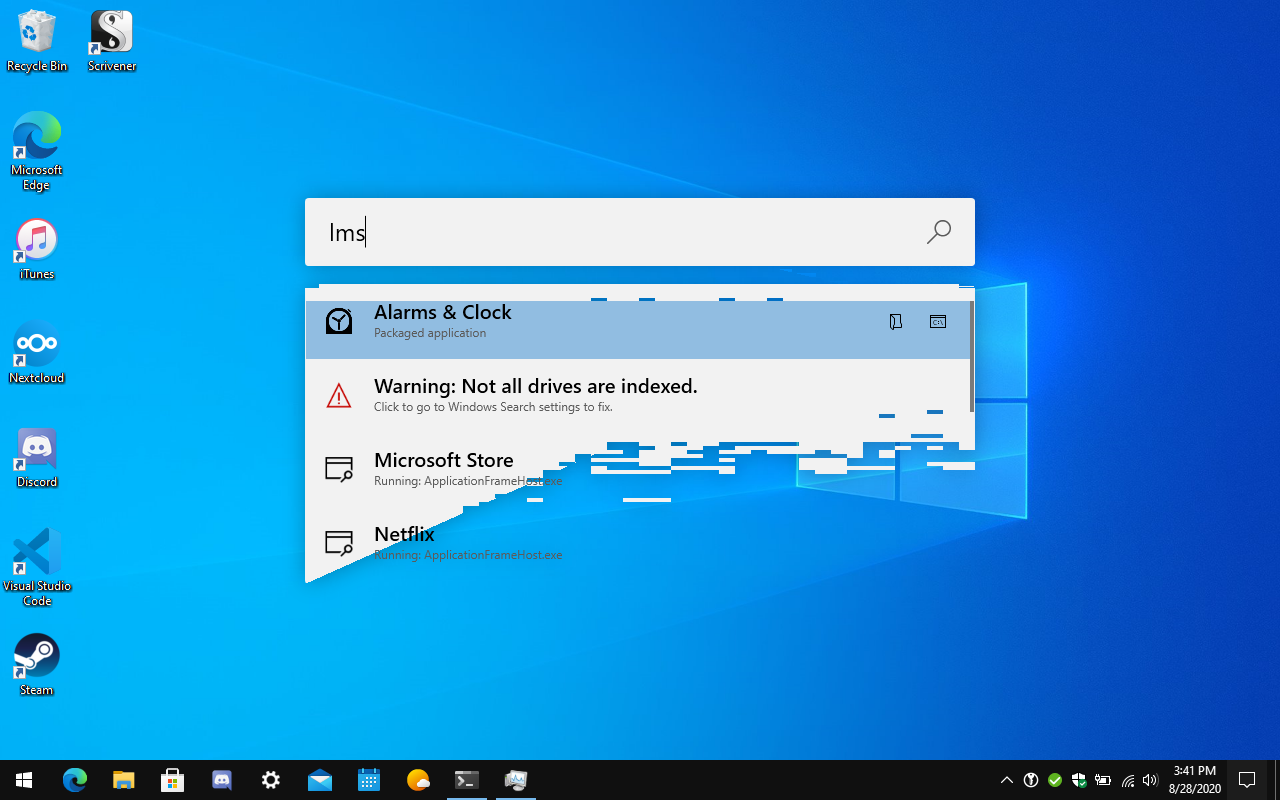Select Discord desktop shortcut
Image resolution: width=1280 pixels, height=800 pixels.
coord(37,458)
